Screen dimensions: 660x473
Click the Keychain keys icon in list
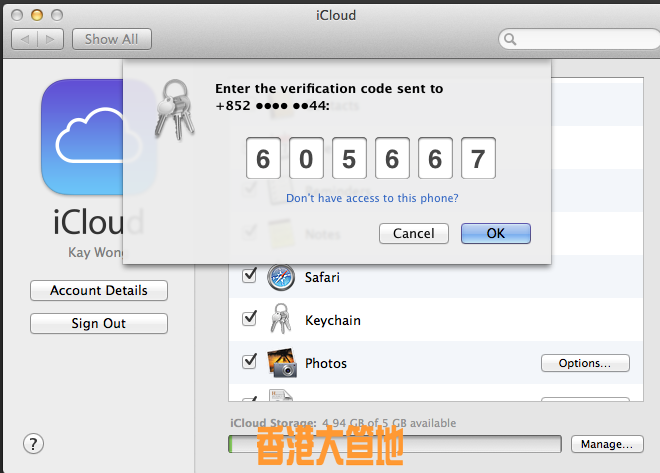pyautogui.click(x=281, y=319)
